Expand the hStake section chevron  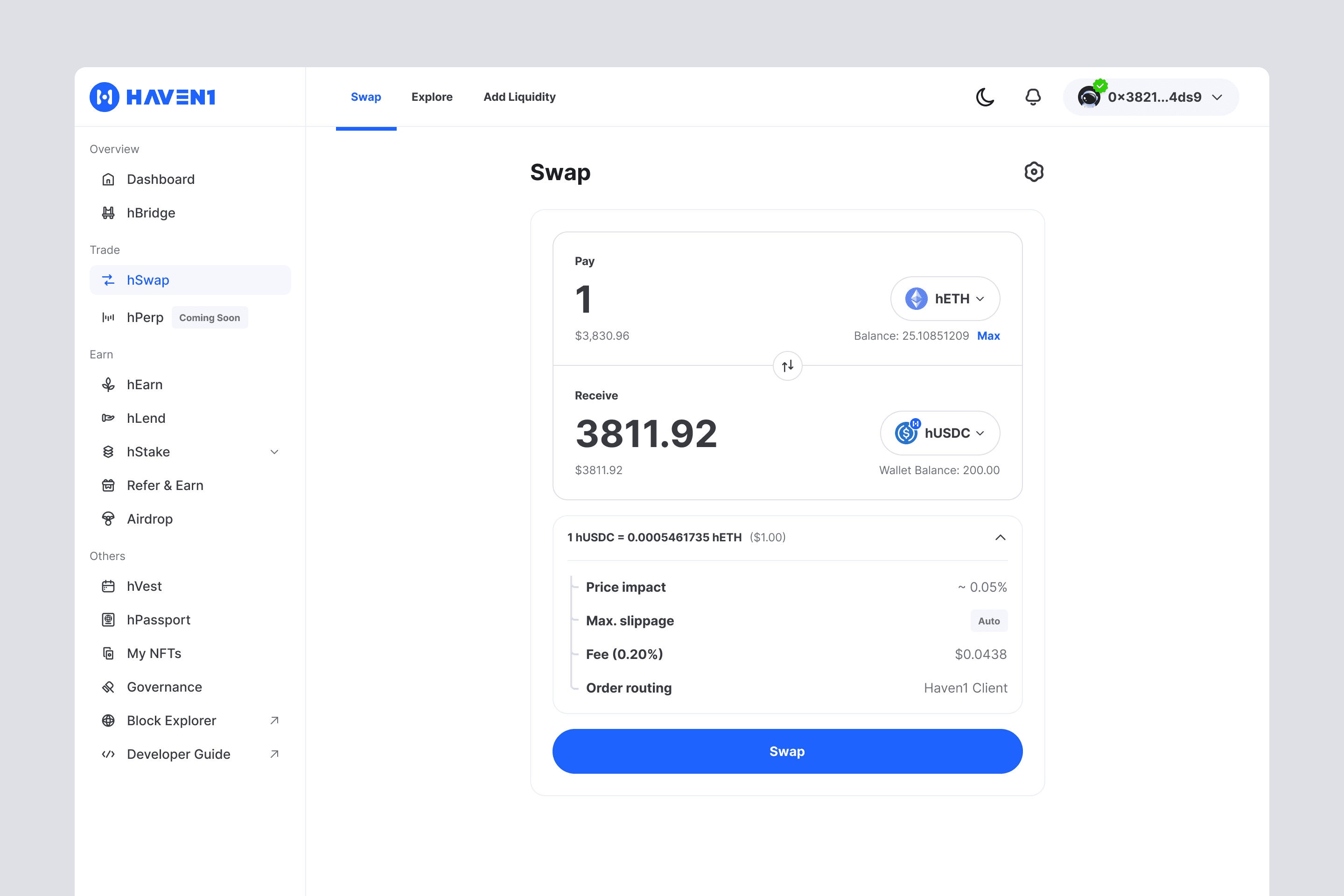pos(275,451)
